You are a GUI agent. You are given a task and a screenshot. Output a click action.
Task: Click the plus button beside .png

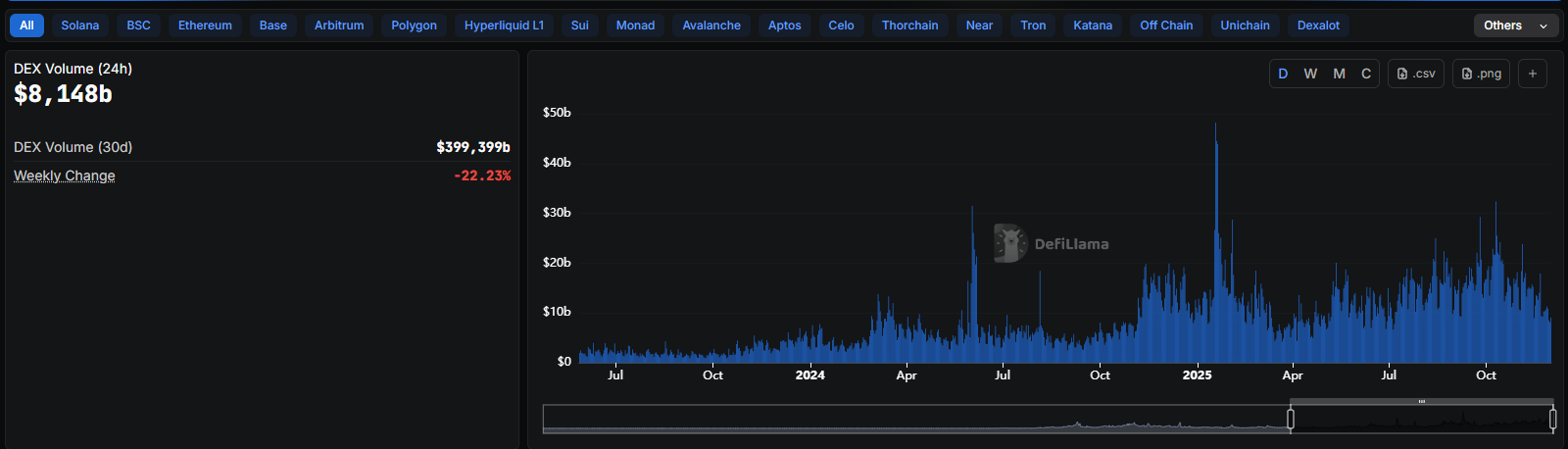pyautogui.click(x=1533, y=74)
